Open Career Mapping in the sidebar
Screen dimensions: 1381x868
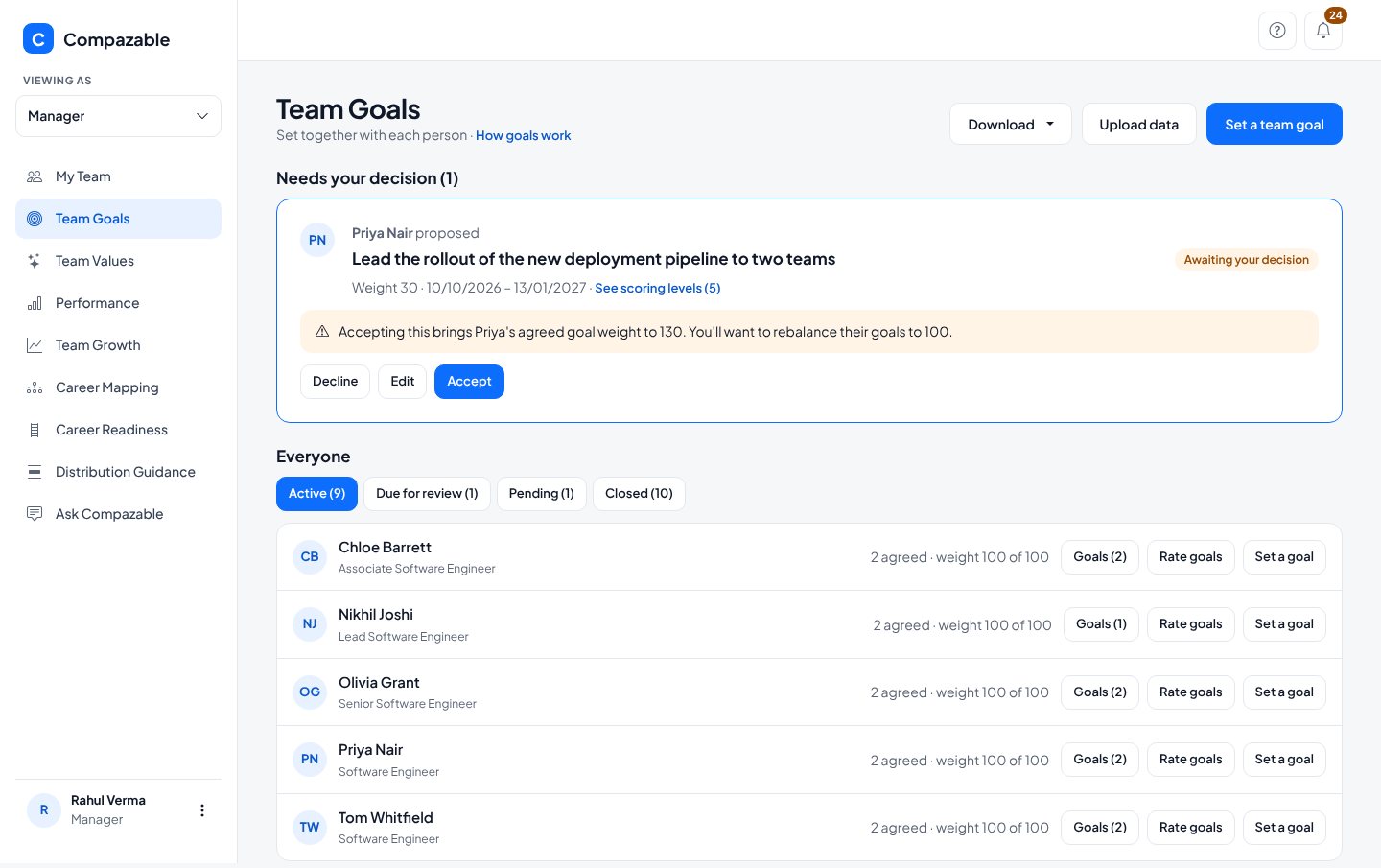[118, 387]
